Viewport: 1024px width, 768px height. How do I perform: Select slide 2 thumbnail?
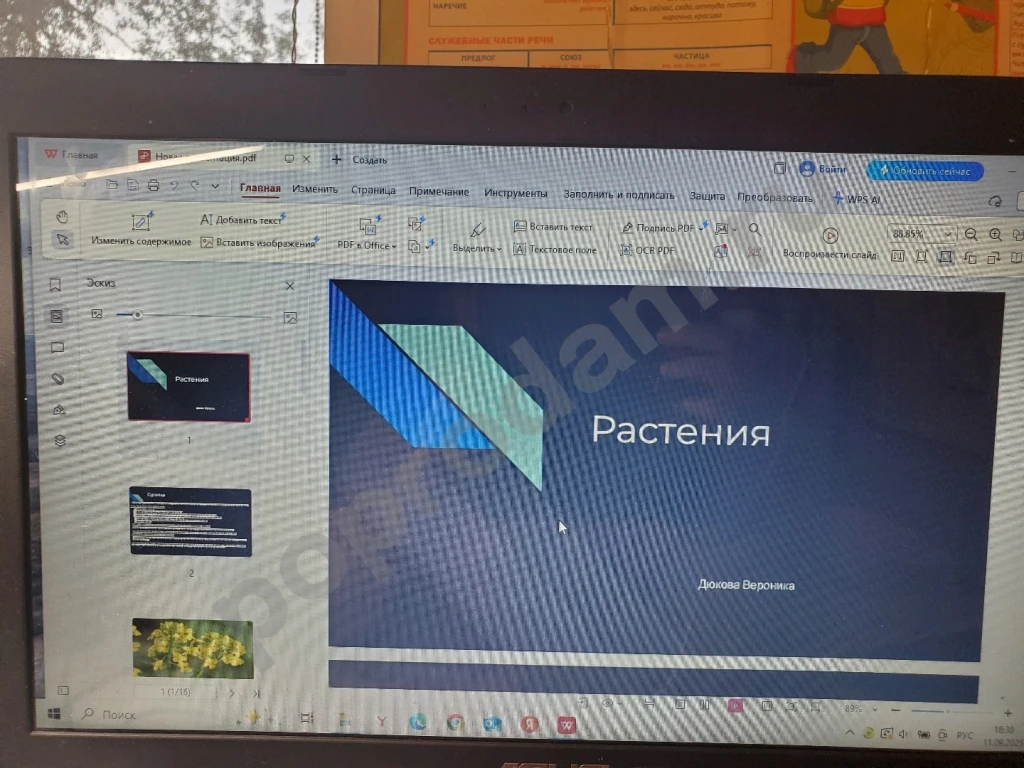190,521
